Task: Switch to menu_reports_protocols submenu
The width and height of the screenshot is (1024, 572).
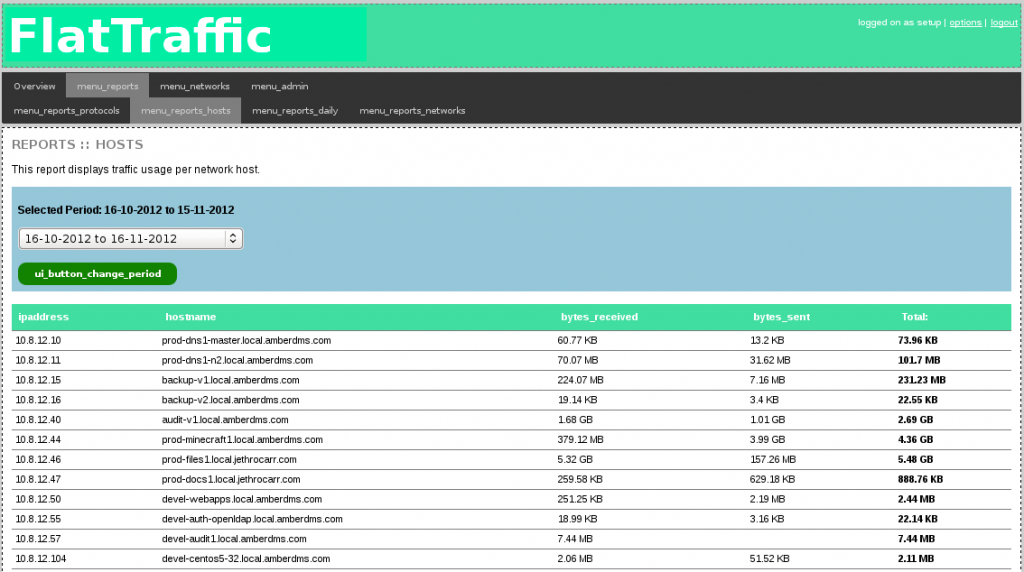Action: (67, 110)
